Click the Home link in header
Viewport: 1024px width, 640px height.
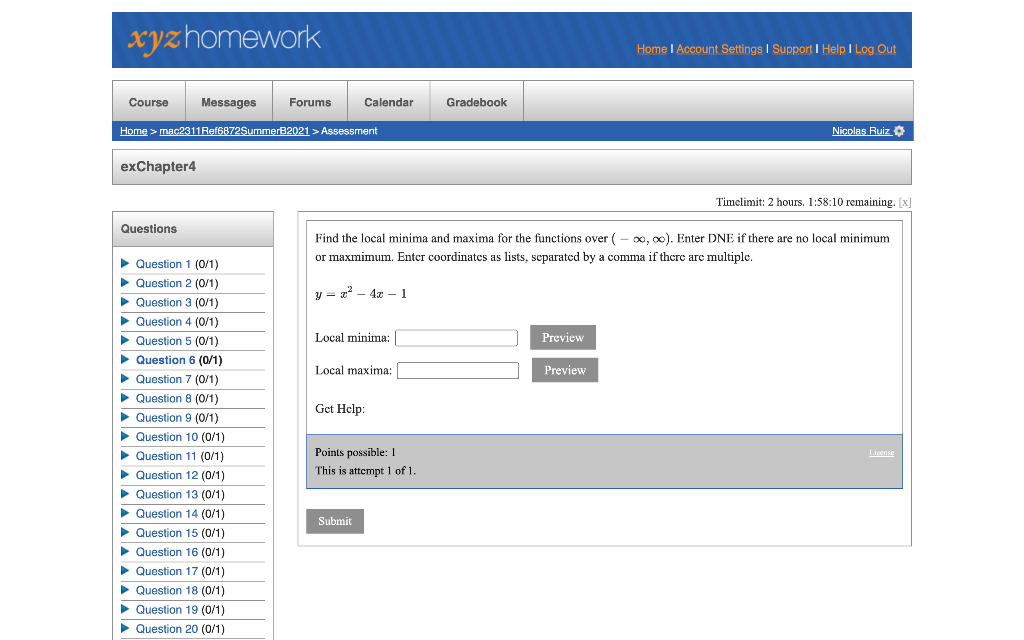[x=652, y=49]
